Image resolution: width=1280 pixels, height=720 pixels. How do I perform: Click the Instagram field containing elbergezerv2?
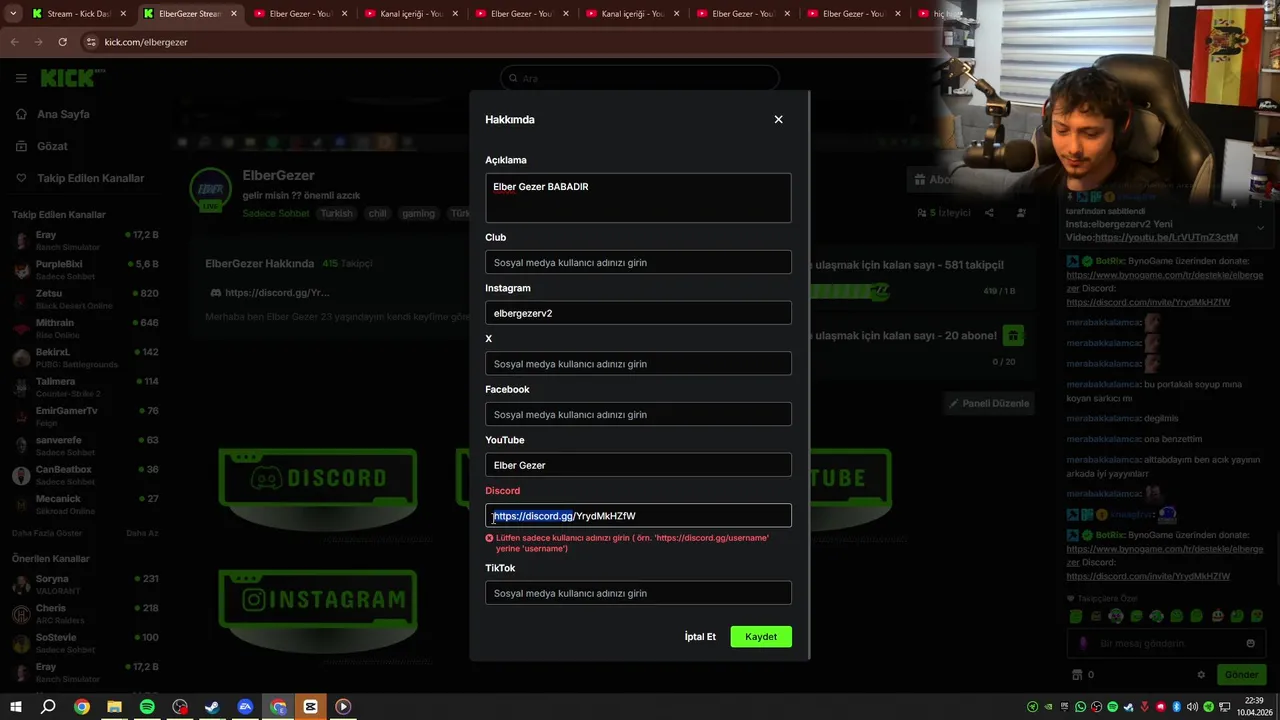pos(638,313)
